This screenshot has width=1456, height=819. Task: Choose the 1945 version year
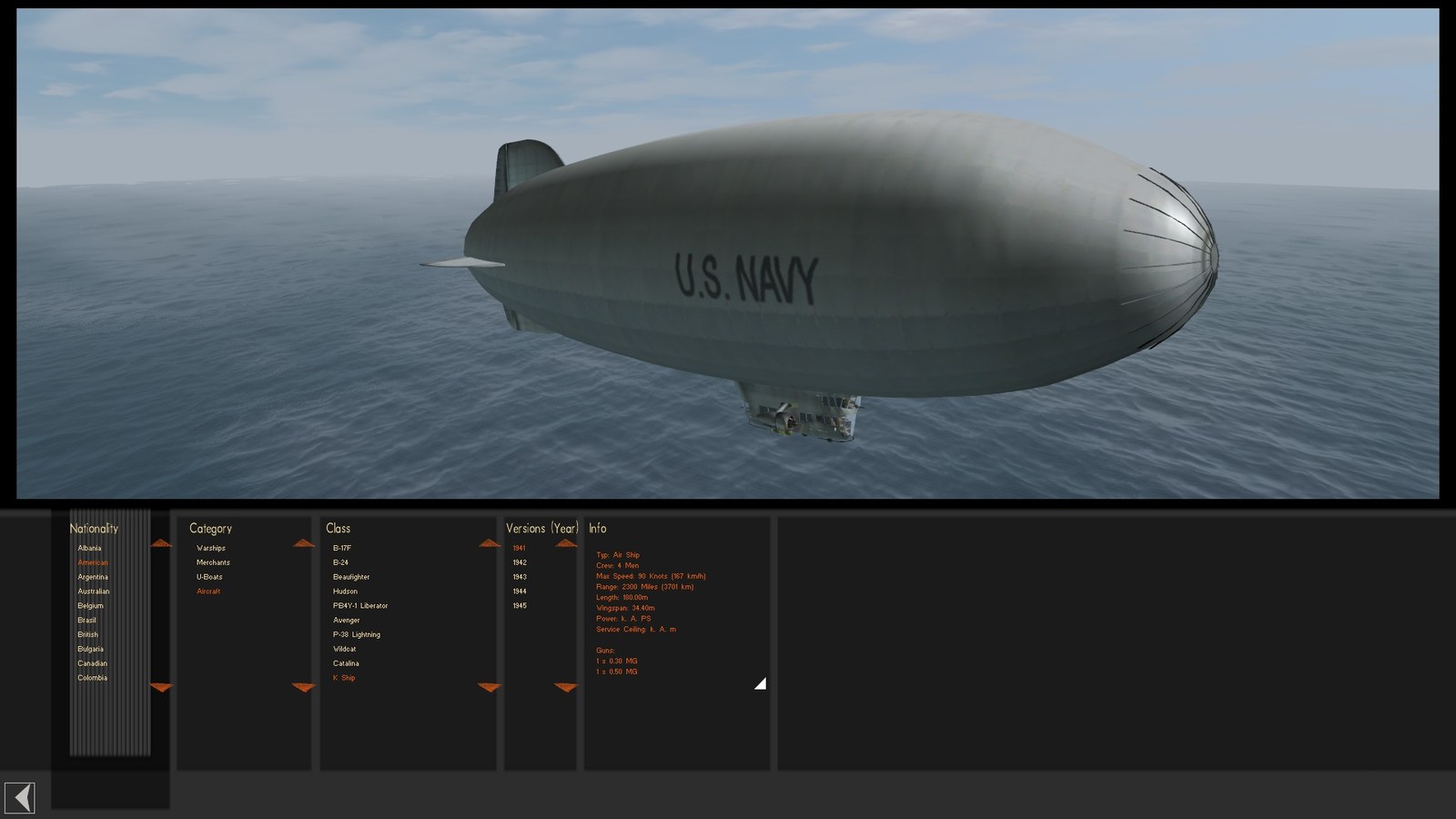(520, 606)
